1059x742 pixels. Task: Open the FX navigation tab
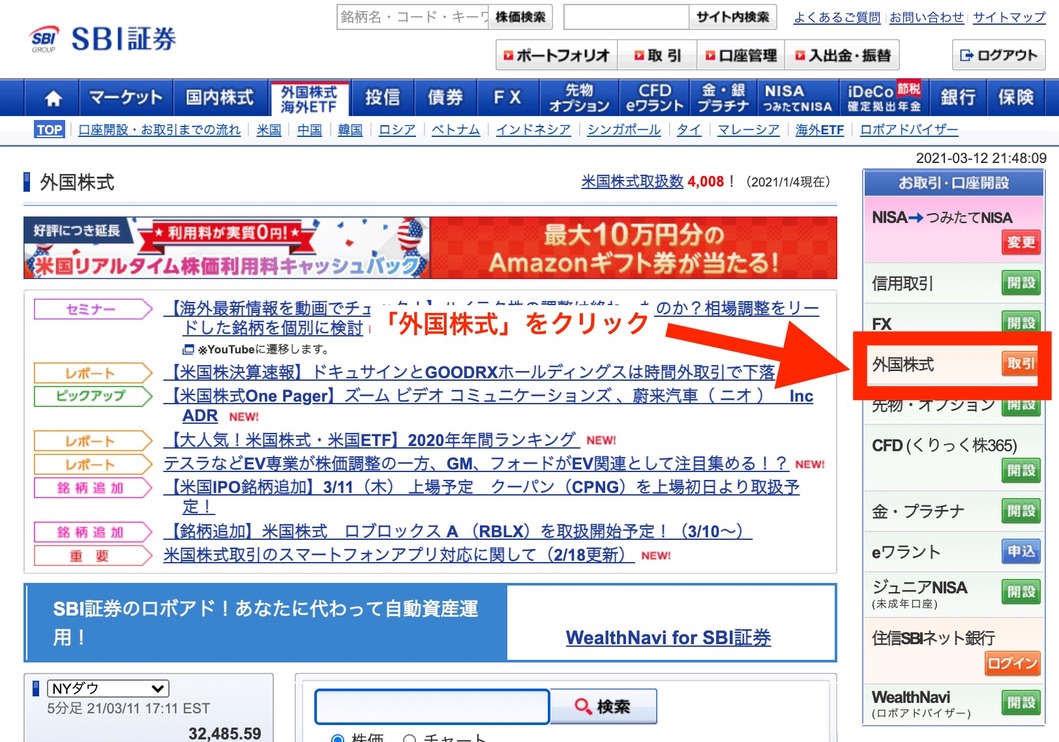[x=507, y=98]
